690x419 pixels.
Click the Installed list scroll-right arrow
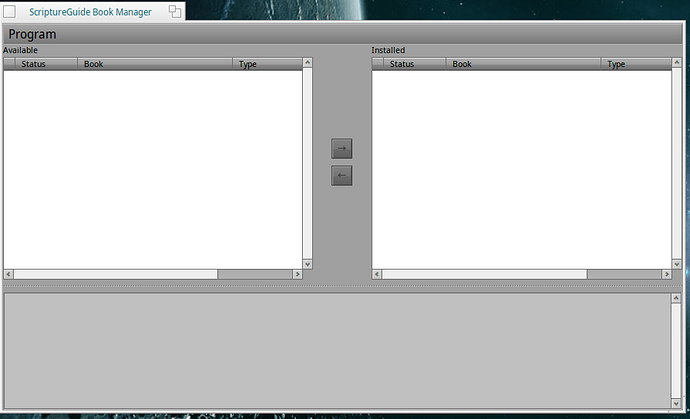666,274
